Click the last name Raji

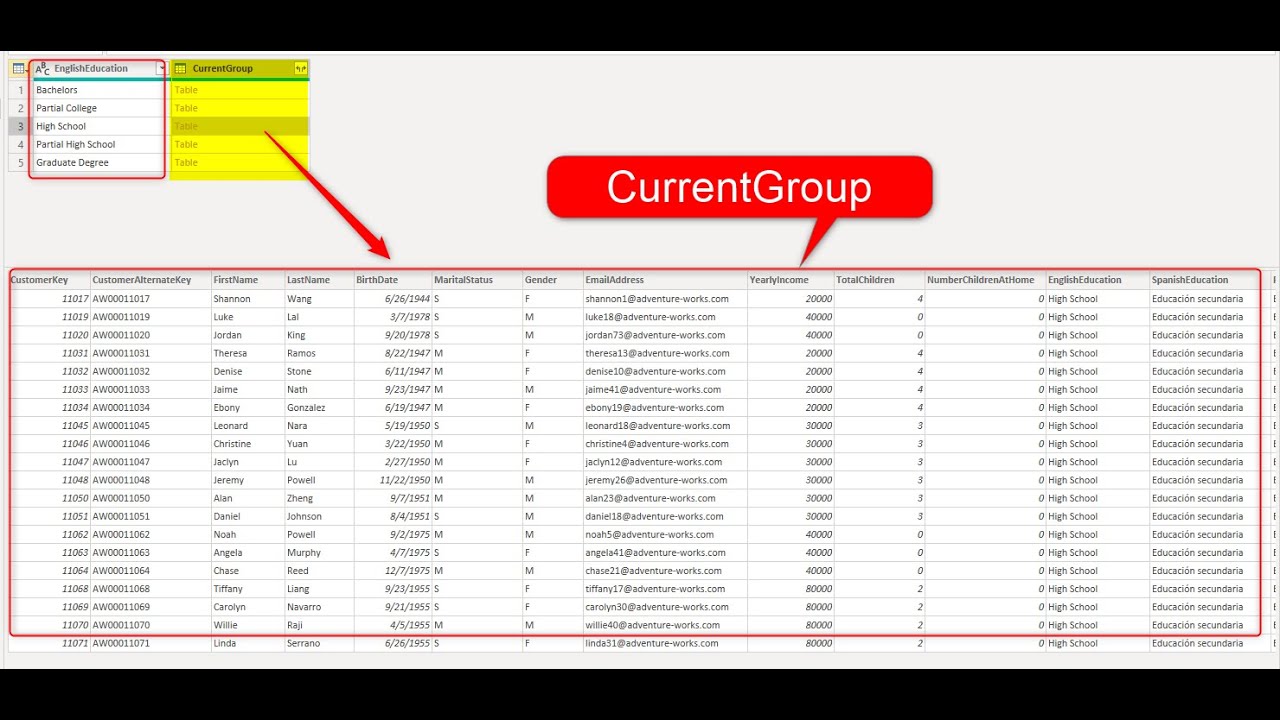(x=295, y=625)
